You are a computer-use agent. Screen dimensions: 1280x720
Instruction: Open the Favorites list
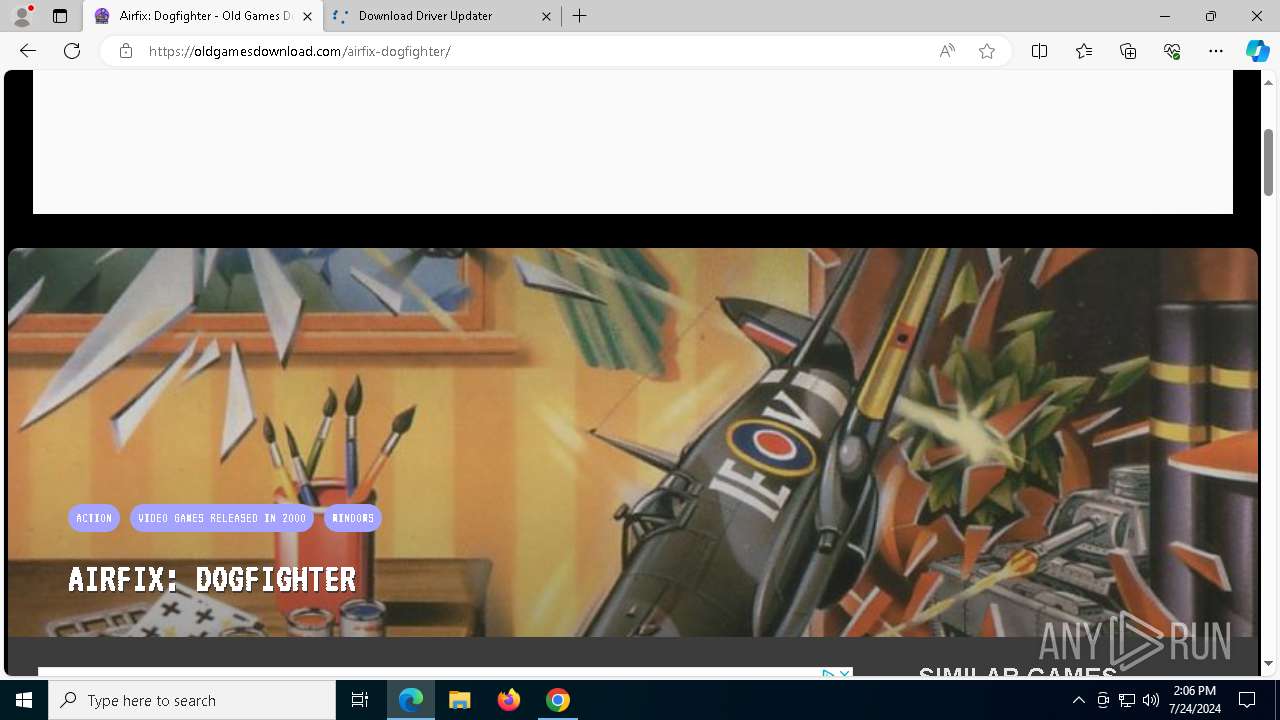pos(1084,51)
